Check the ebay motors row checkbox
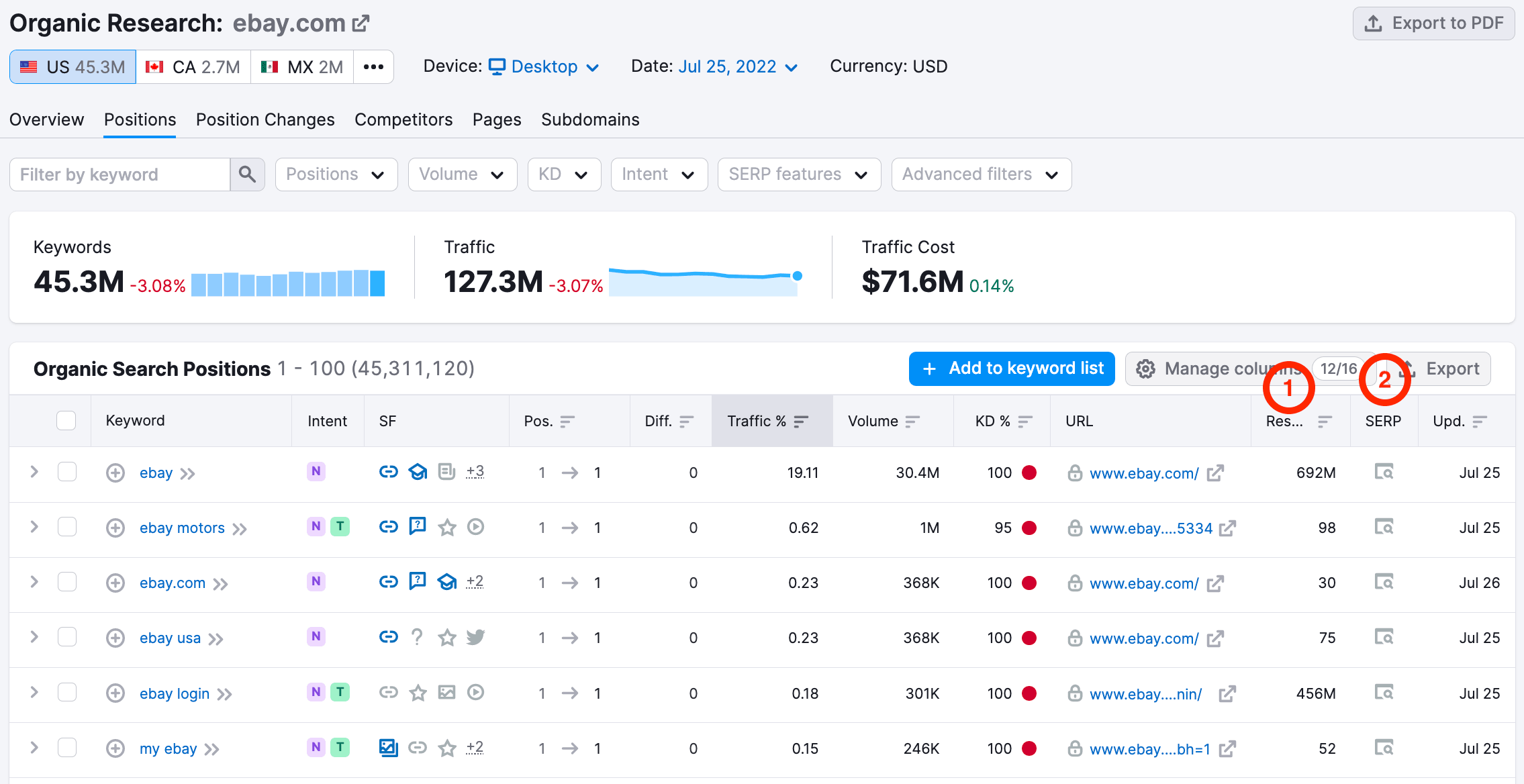Image resolution: width=1524 pixels, height=784 pixels. (x=66, y=527)
